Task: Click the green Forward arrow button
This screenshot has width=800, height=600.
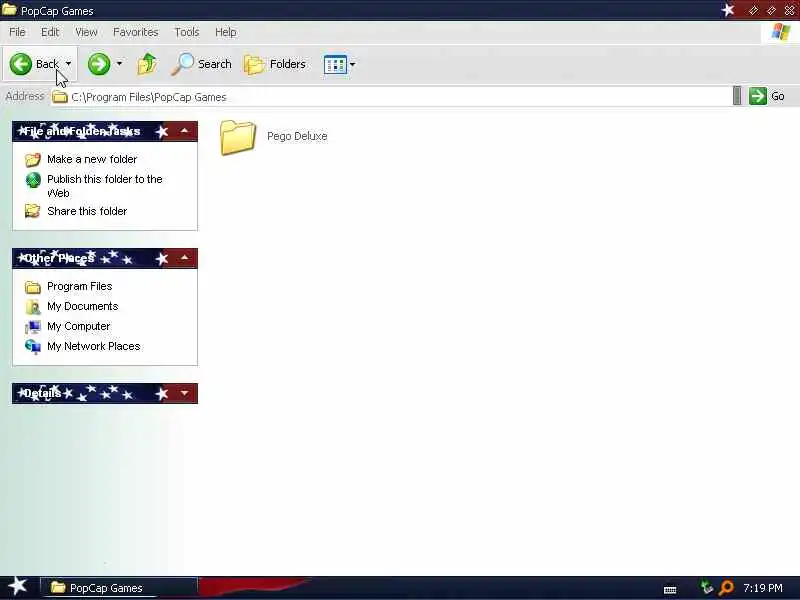Action: [x=99, y=64]
